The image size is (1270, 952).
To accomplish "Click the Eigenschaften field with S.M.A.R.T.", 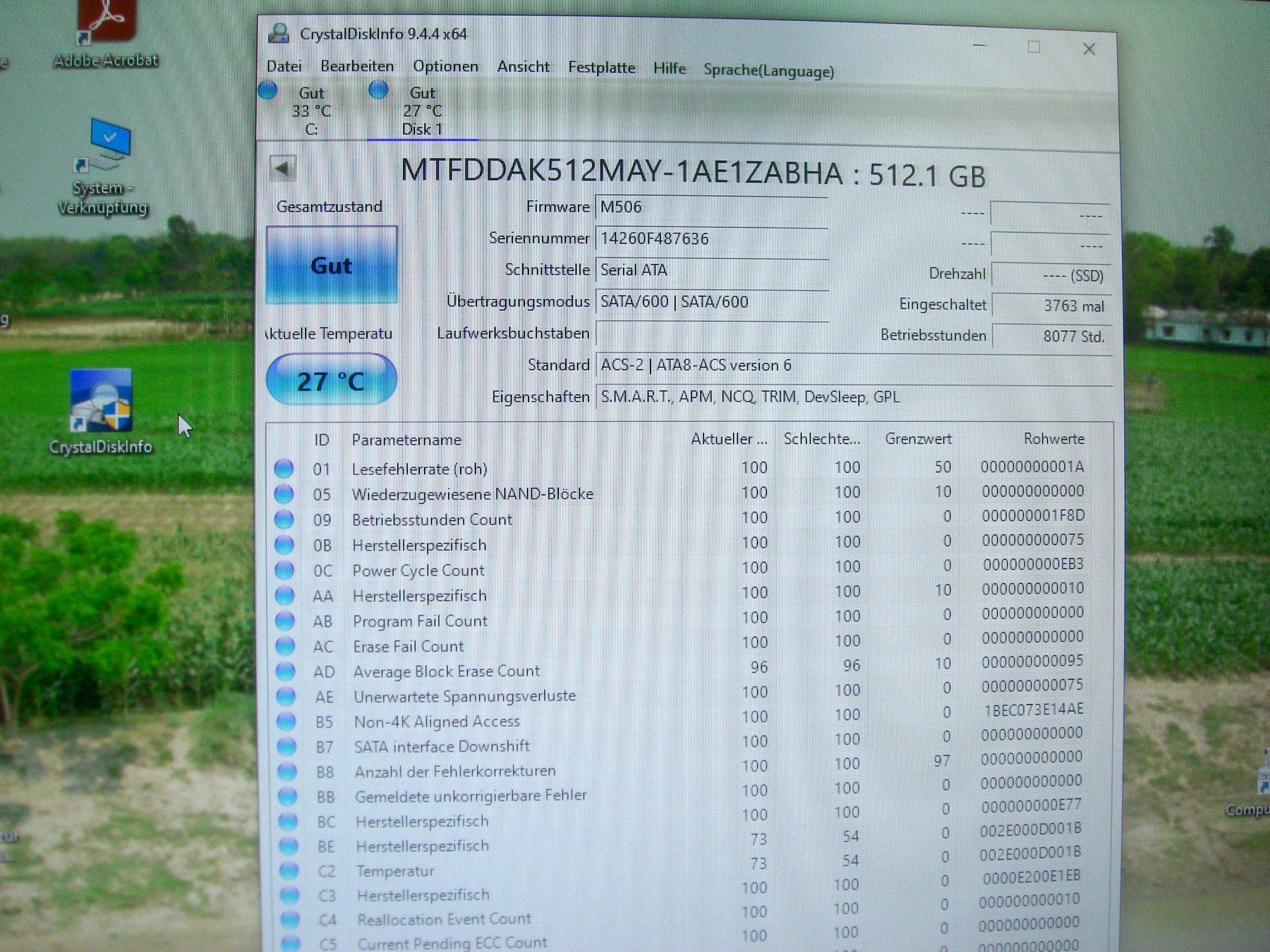I will pyautogui.click(x=854, y=397).
